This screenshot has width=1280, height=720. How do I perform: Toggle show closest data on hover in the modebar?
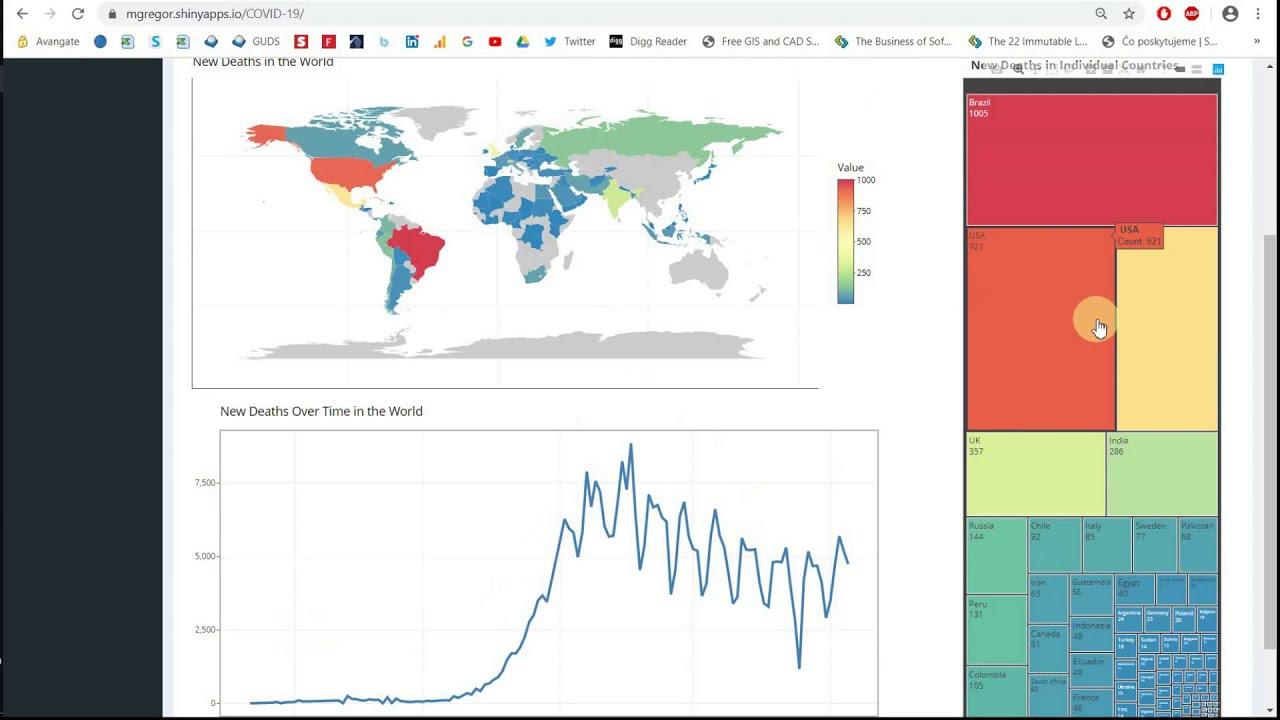click(x=1180, y=69)
